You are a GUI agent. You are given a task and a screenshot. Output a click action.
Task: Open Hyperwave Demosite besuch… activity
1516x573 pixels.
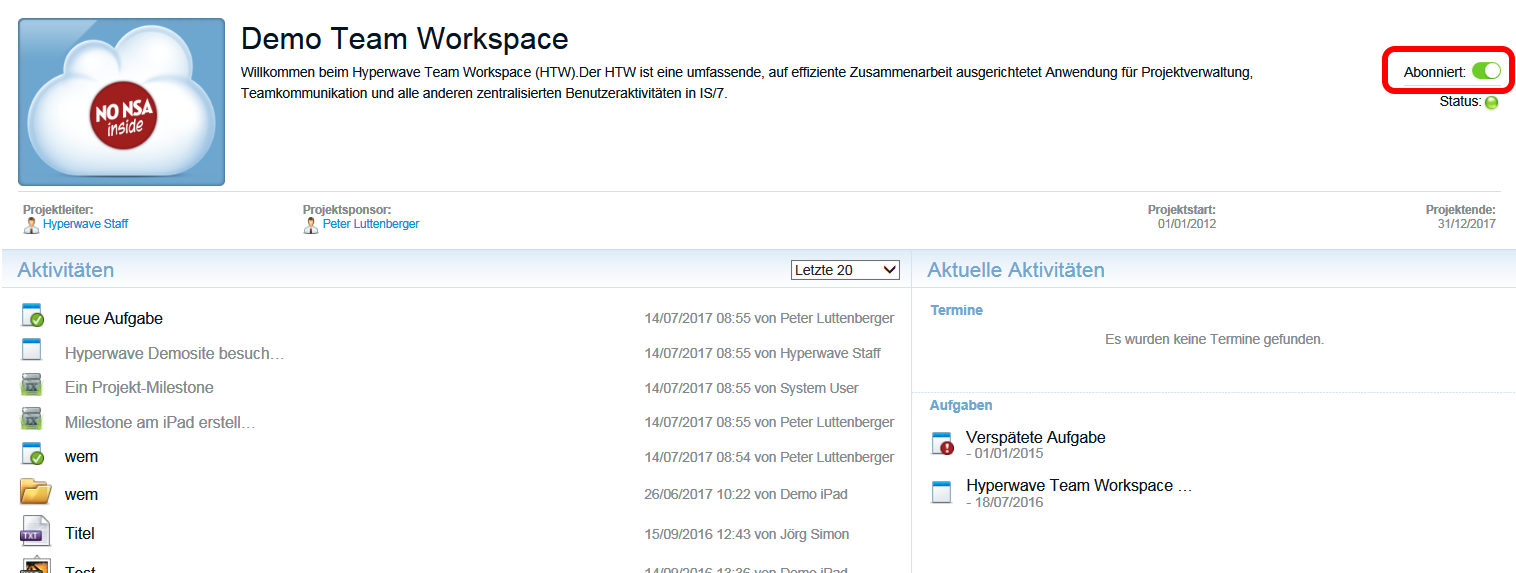(175, 353)
